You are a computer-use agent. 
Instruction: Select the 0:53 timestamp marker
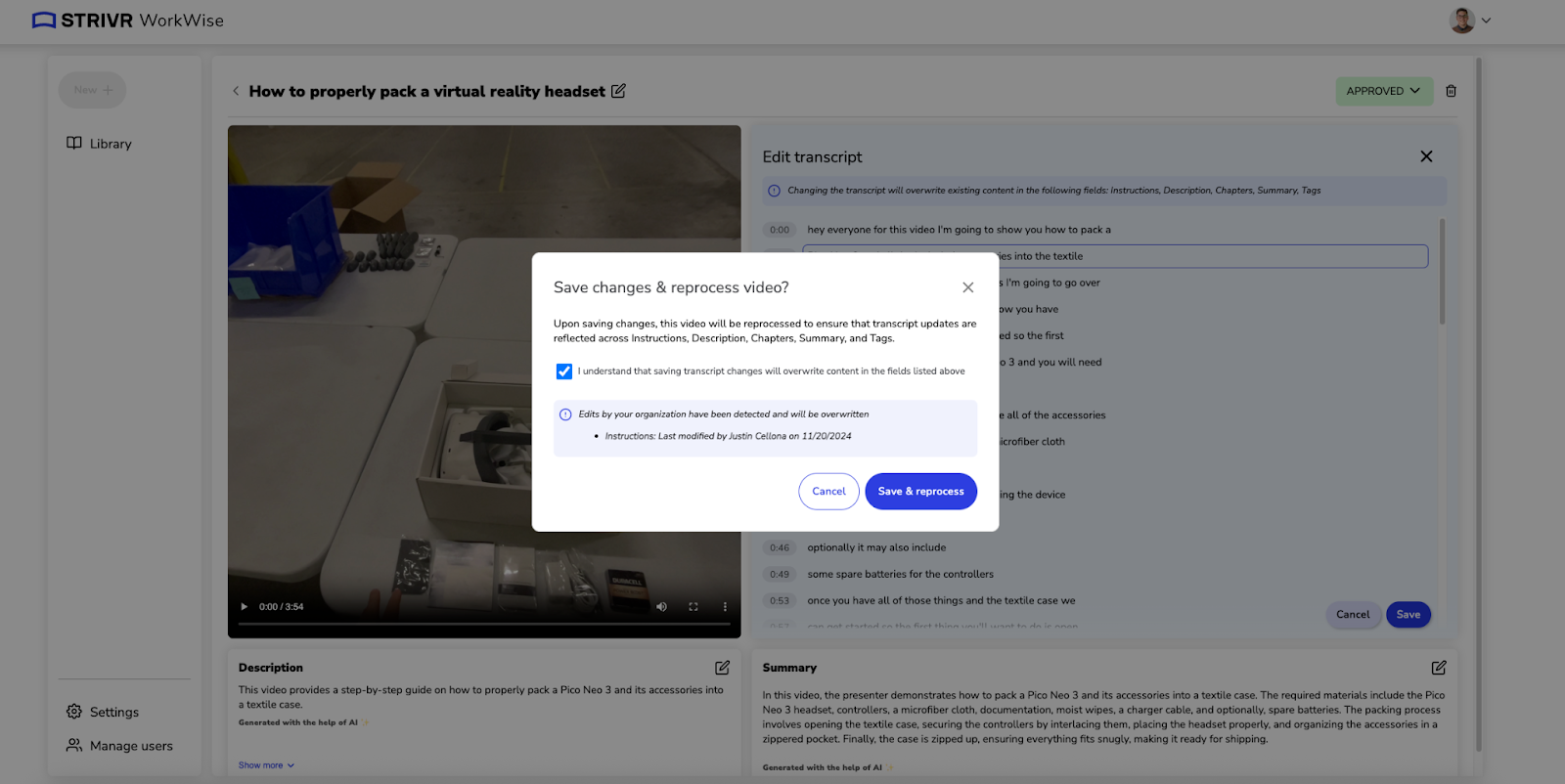point(780,601)
